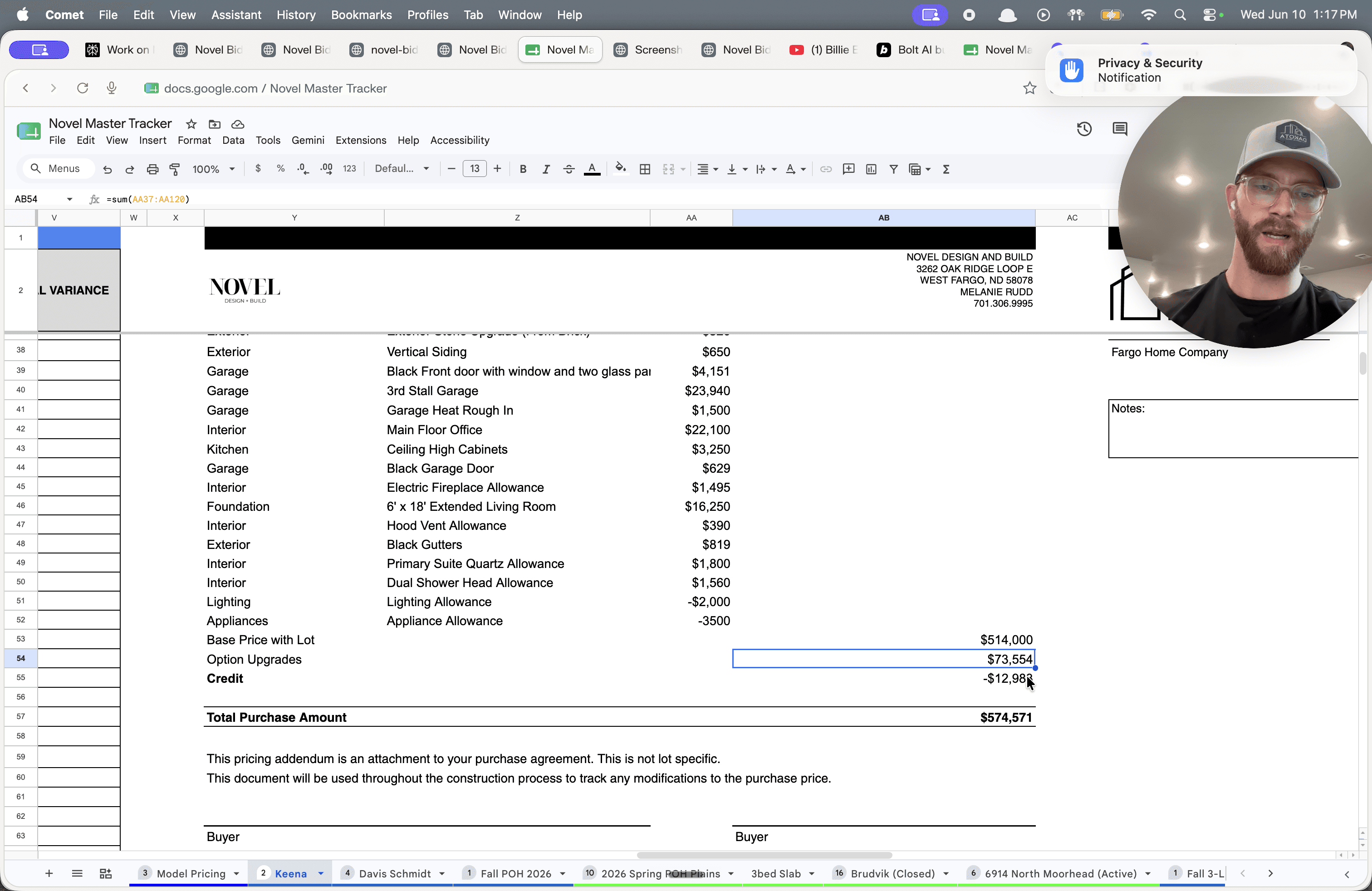Open vertical align dropdown
Viewport: 1372px width, 891px height.
click(737, 169)
